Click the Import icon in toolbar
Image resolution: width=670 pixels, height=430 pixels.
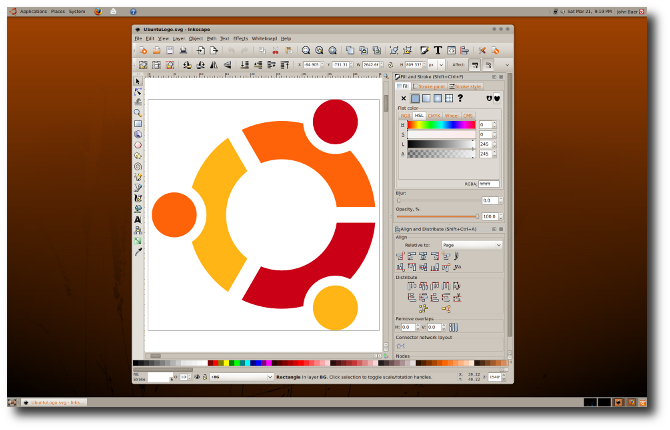click(200, 50)
